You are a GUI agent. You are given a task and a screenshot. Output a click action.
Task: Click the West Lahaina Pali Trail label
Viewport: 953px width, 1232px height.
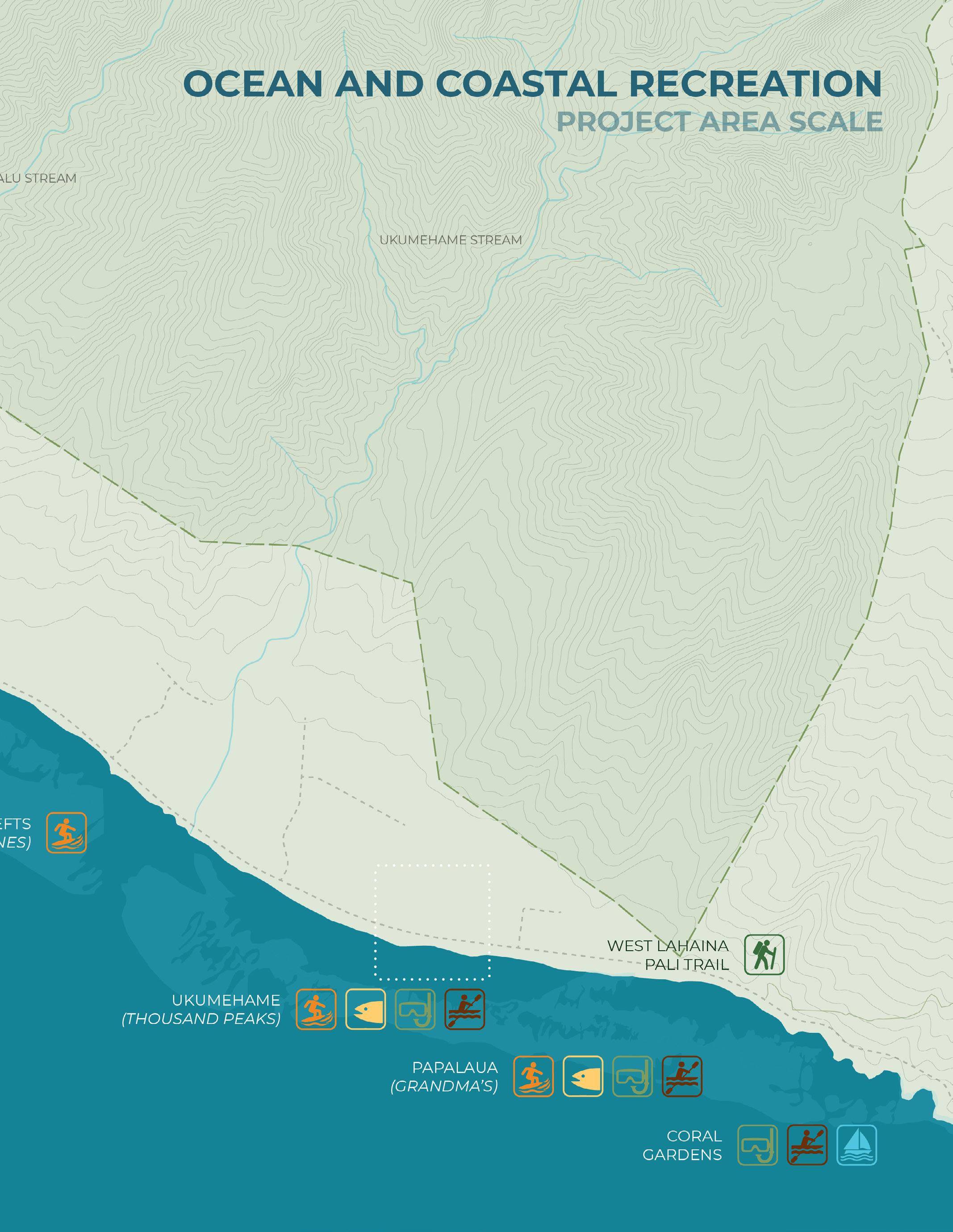(x=668, y=954)
